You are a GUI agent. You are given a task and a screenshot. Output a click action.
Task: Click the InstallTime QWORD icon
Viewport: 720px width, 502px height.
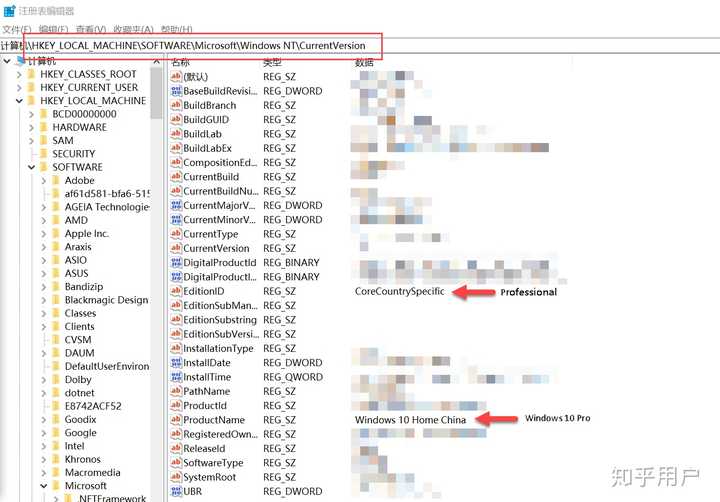(176, 377)
